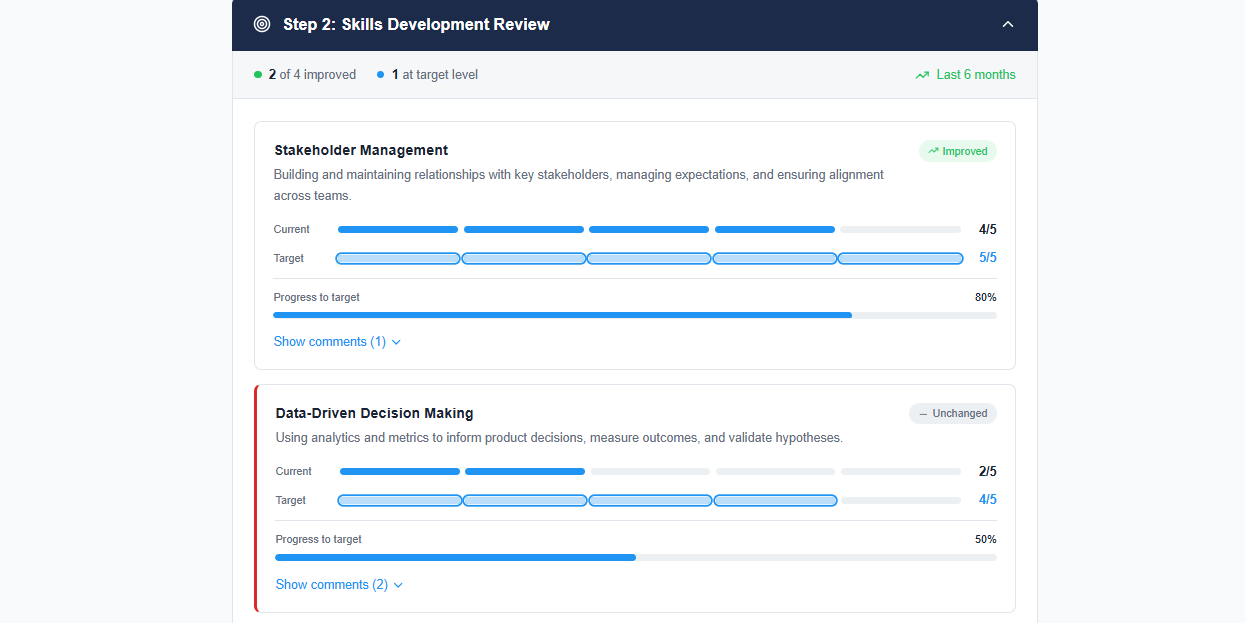Image resolution: width=1245 pixels, height=623 pixels.
Task: Select third Current level segment for Data-Driven Decision Making
Action: tap(650, 471)
